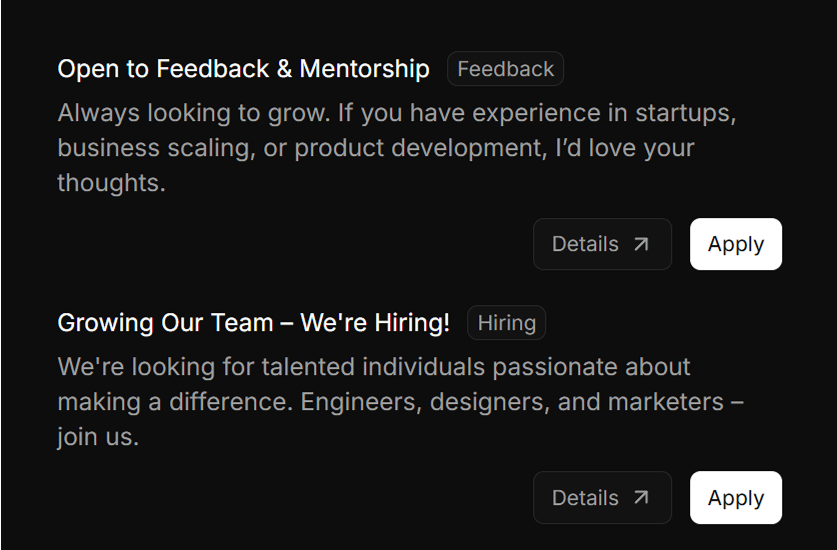Apply to the Feedback & Mentorship post
This screenshot has height=550, width=837.
735,244
